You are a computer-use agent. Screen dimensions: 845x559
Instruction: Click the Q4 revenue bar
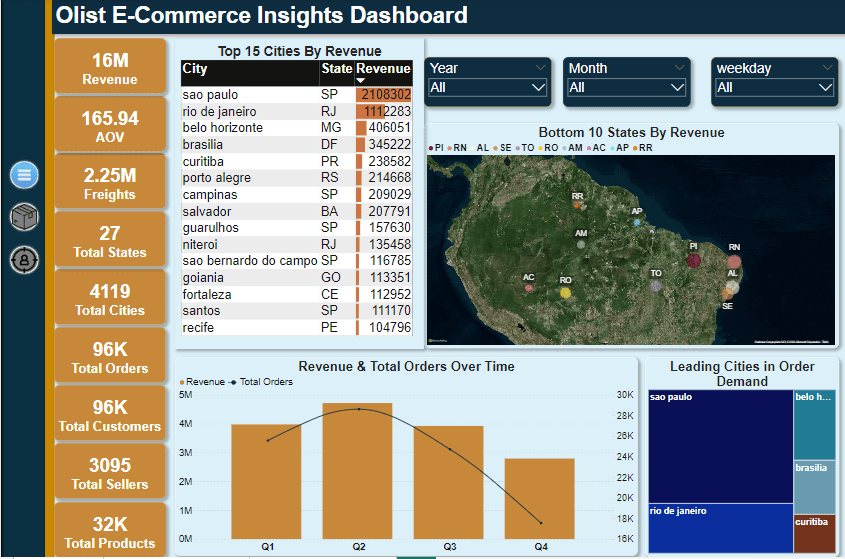pyautogui.click(x=539, y=499)
